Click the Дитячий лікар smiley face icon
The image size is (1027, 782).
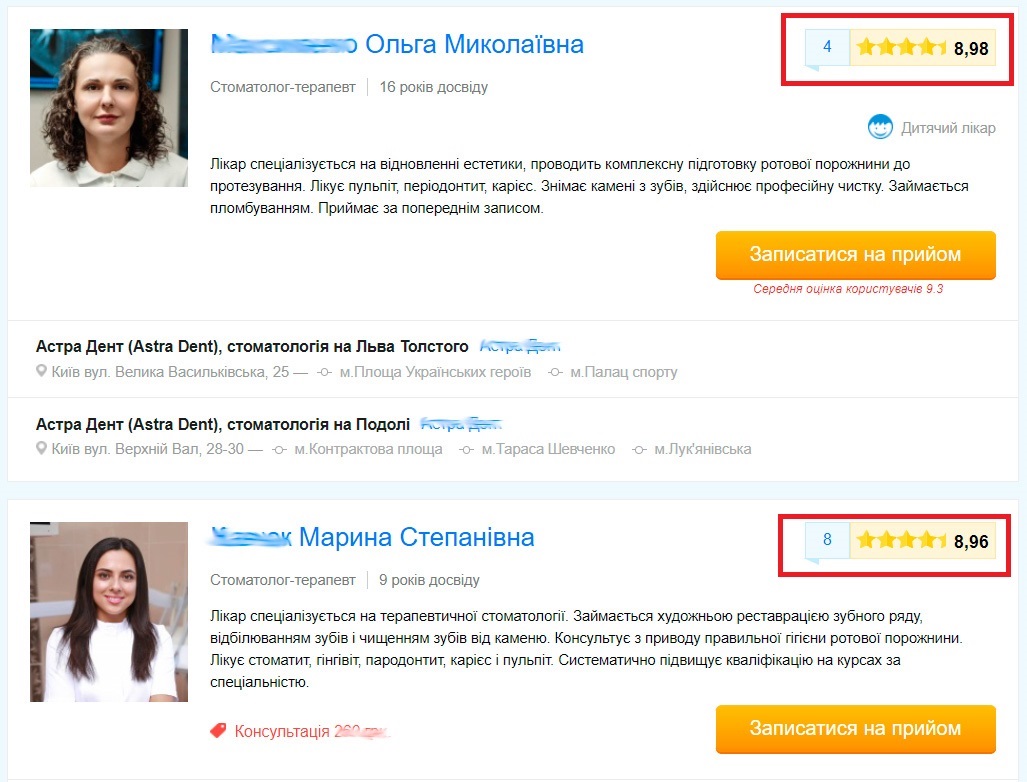click(880, 127)
